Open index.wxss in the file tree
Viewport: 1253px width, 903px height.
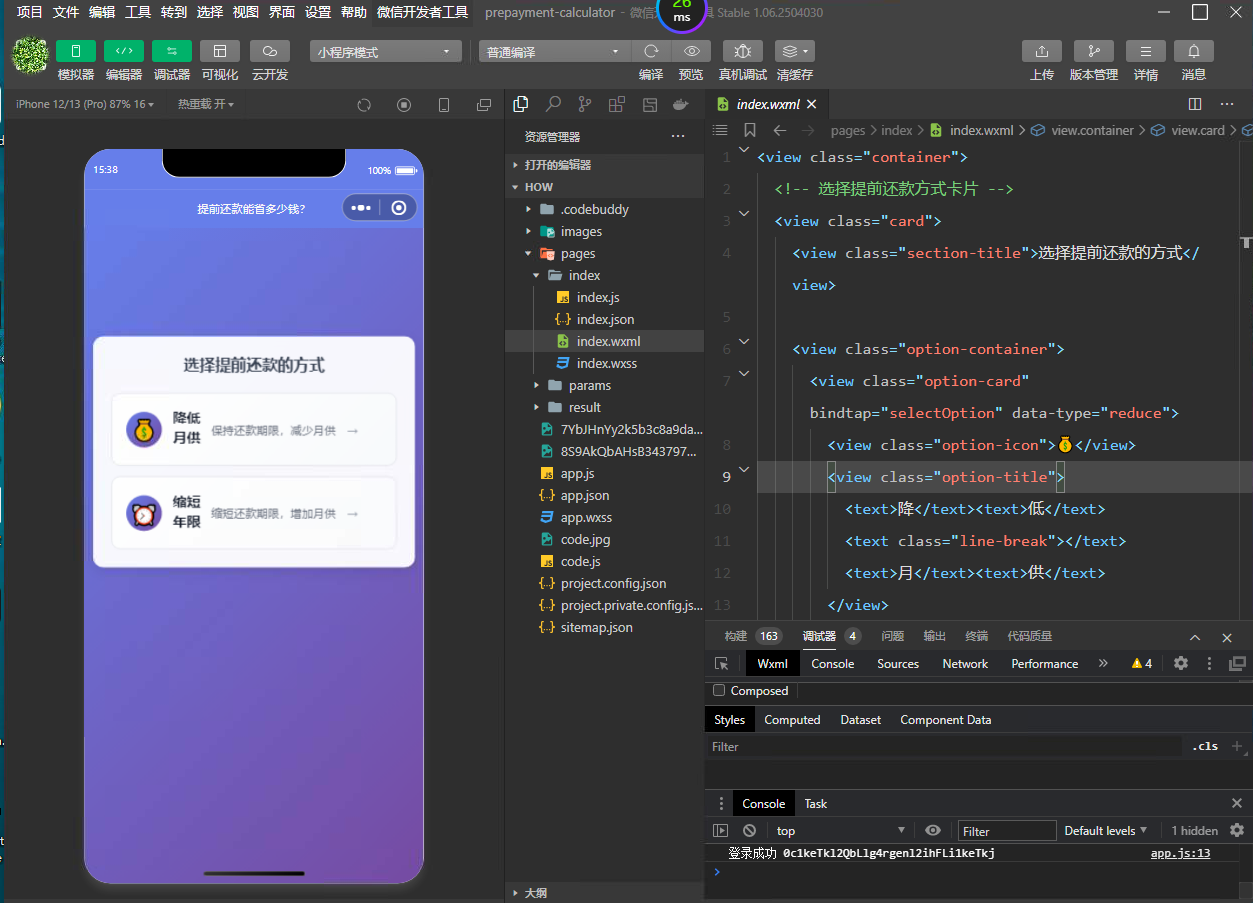tap(604, 363)
